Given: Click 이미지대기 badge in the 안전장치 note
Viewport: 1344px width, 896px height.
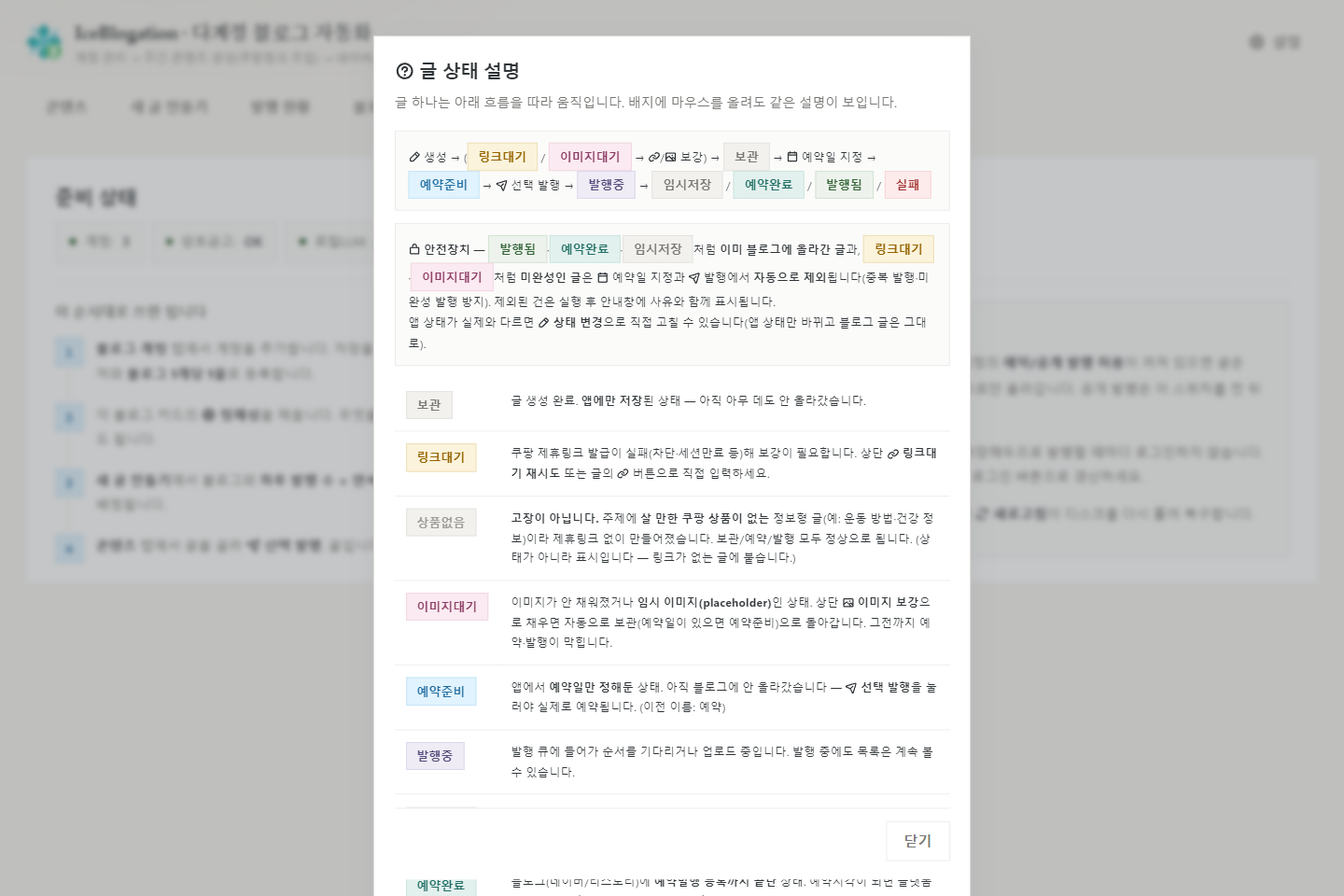Looking at the screenshot, I should tap(452, 277).
